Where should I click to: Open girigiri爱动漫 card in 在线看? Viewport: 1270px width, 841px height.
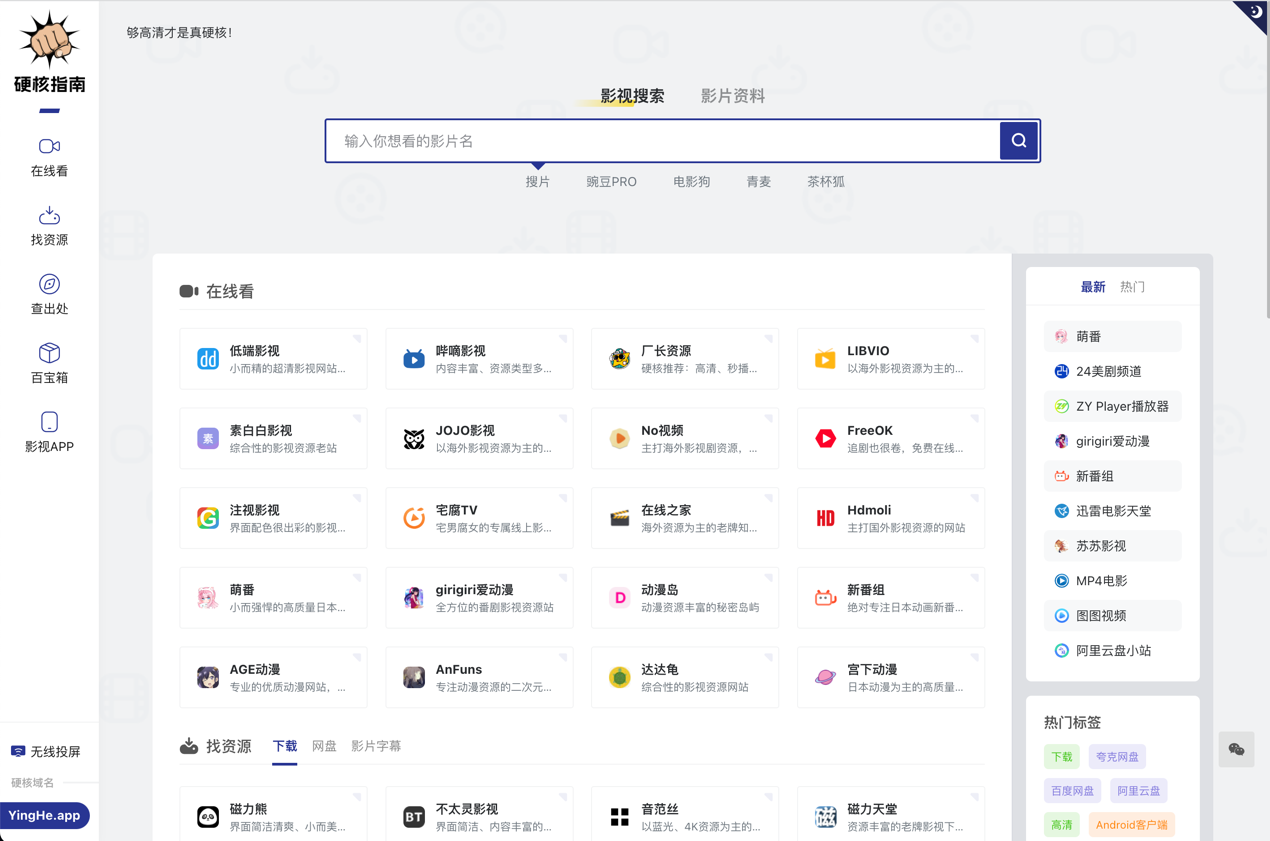(x=479, y=598)
